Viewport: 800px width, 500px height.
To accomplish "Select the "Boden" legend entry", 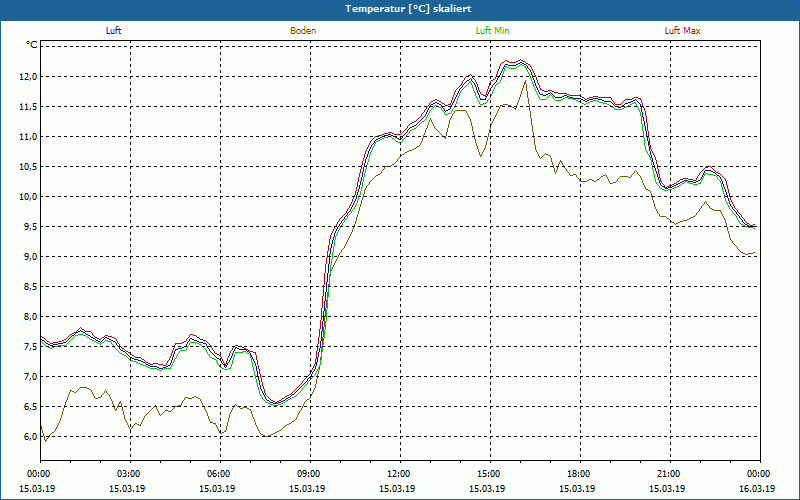I will click(303, 31).
